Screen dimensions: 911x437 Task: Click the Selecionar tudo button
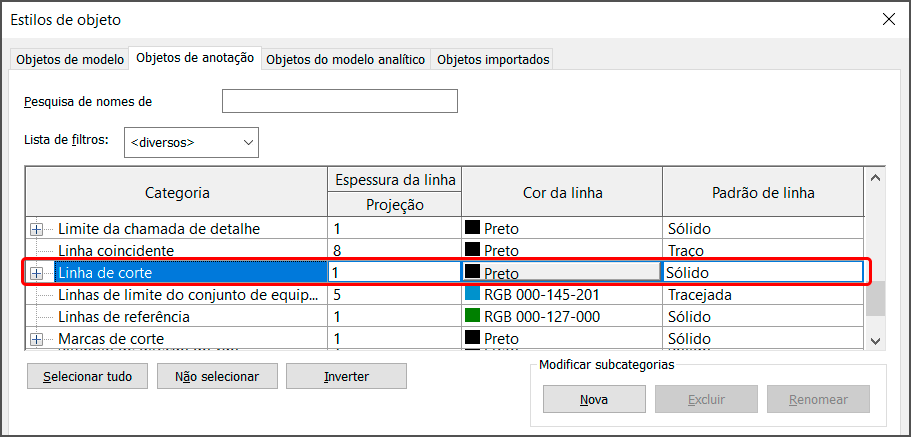click(87, 377)
